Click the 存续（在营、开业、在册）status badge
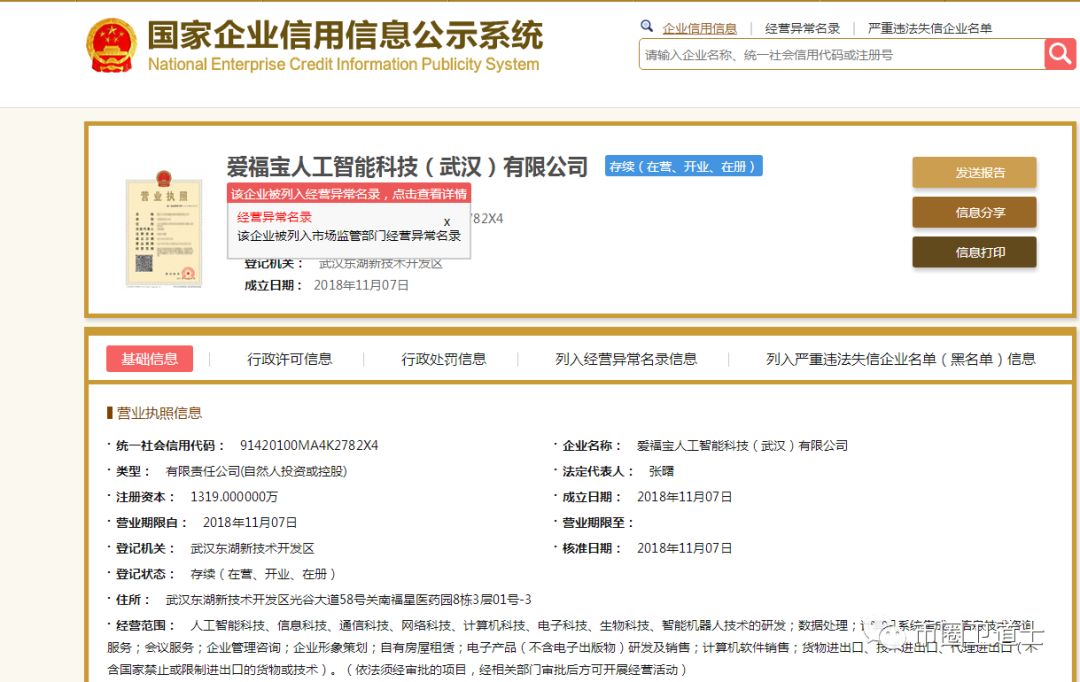This screenshot has width=1080, height=682. (x=683, y=166)
